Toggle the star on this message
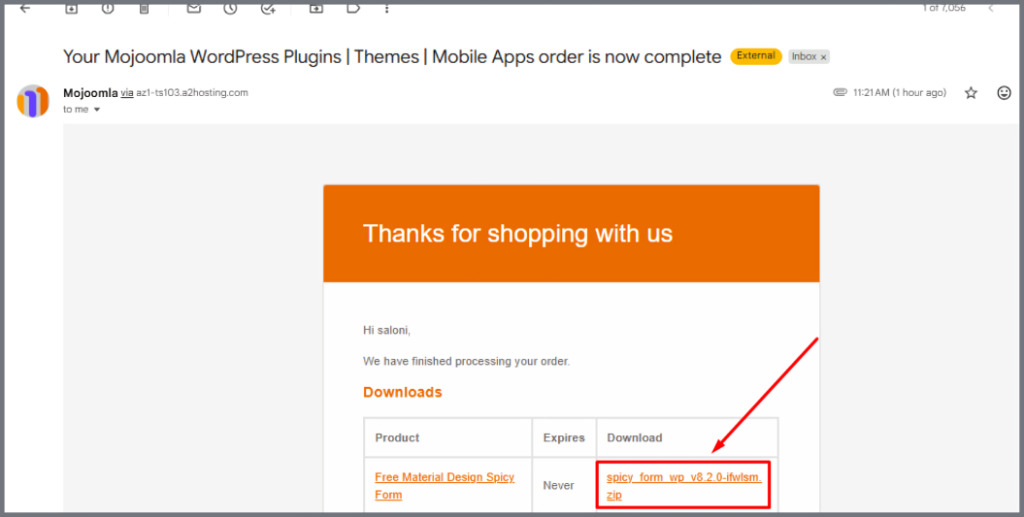 [970, 93]
